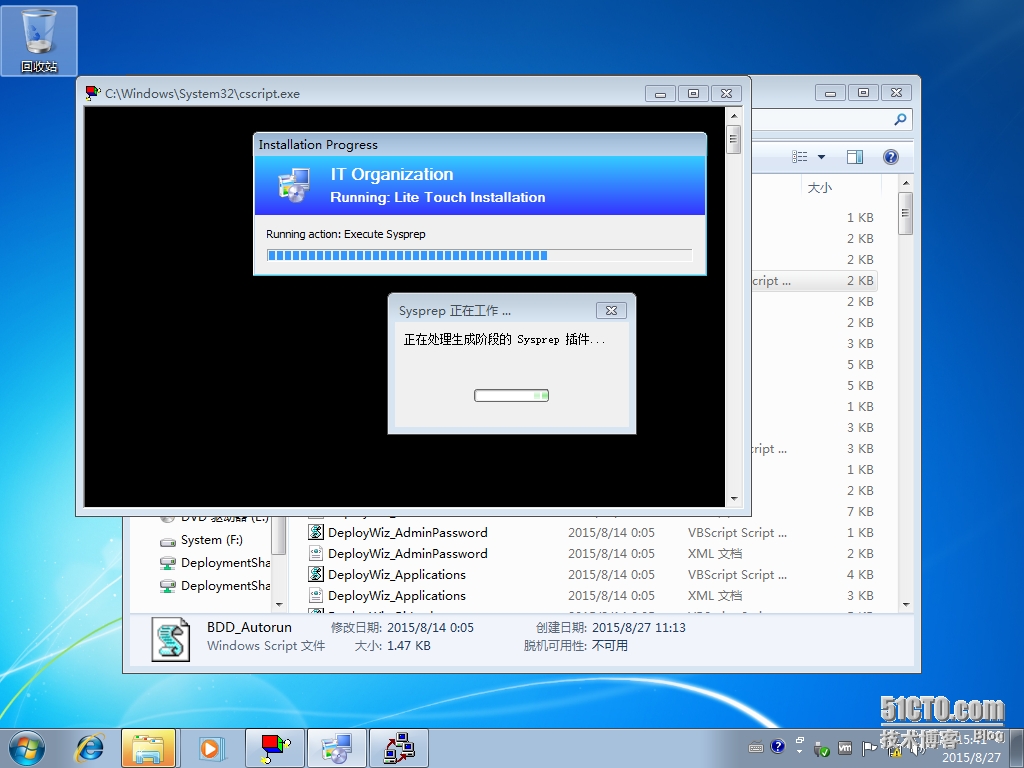Click the Installation Progress title bar
The image size is (1024, 768).
pyautogui.click(x=479, y=144)
